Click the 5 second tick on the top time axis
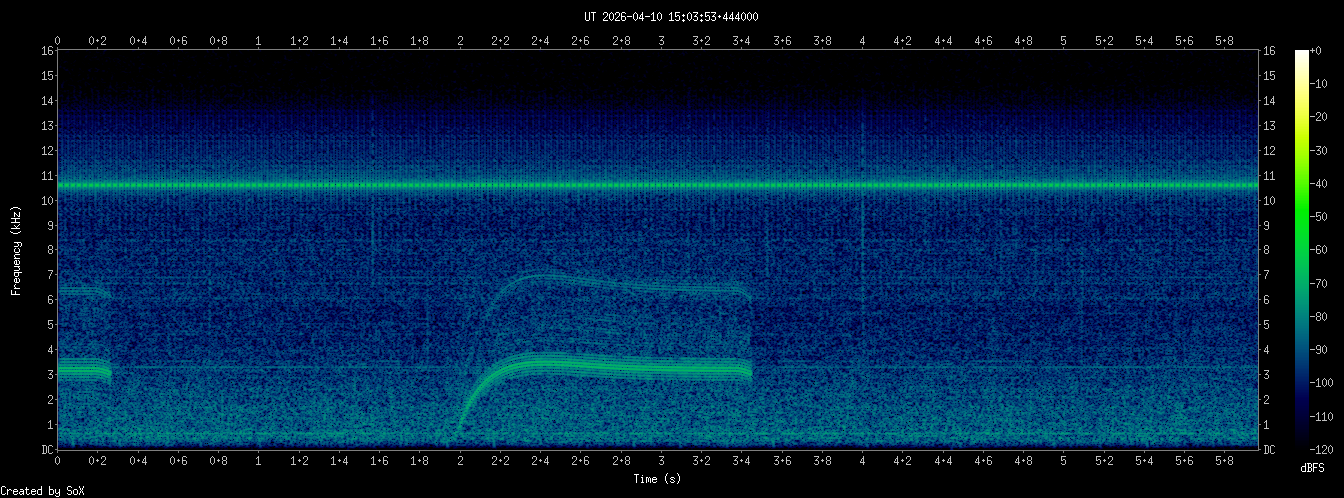The width and height of the screenshot is (1344, 498). pos(1063,41)
